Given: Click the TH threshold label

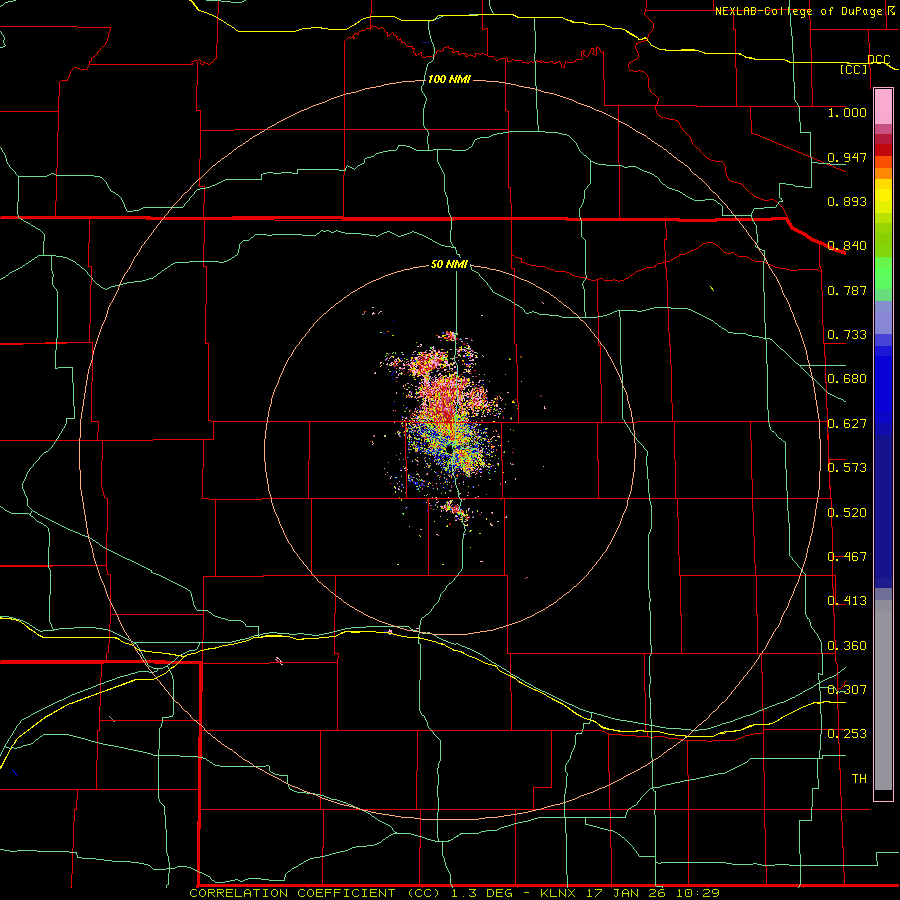Looking at the screenshot, I should point(859,779).
